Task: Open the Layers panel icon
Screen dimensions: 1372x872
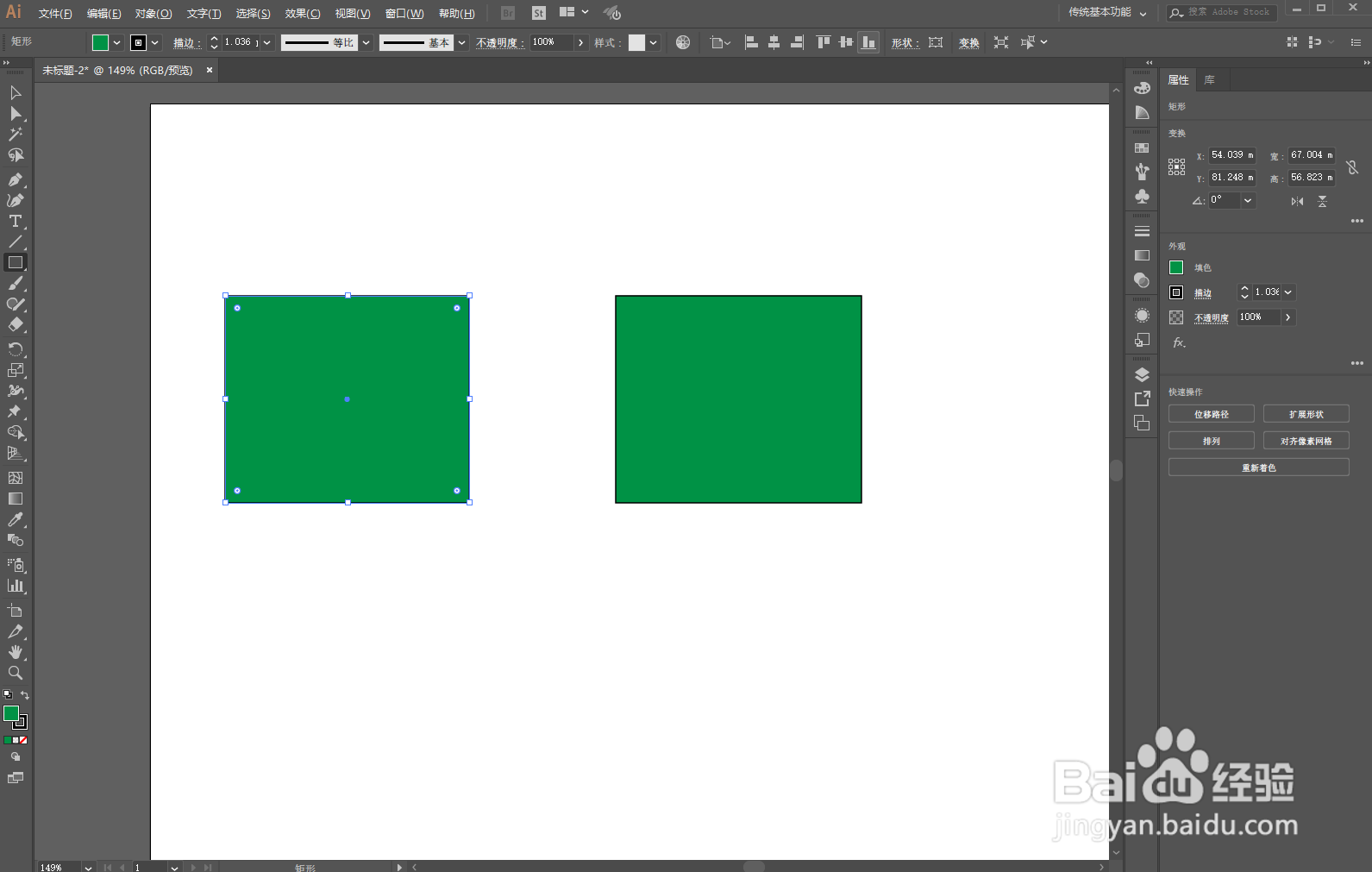Action: pyautogui.click(x=1142, y=375)
